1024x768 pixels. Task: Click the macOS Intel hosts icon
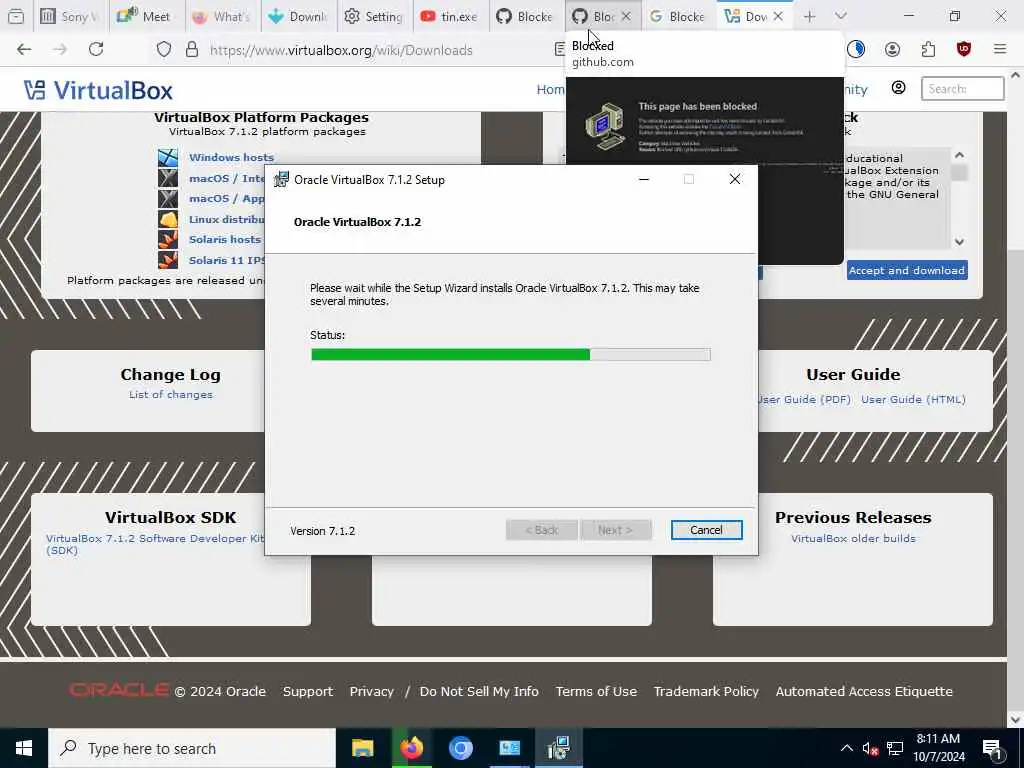tap(168, 178)
